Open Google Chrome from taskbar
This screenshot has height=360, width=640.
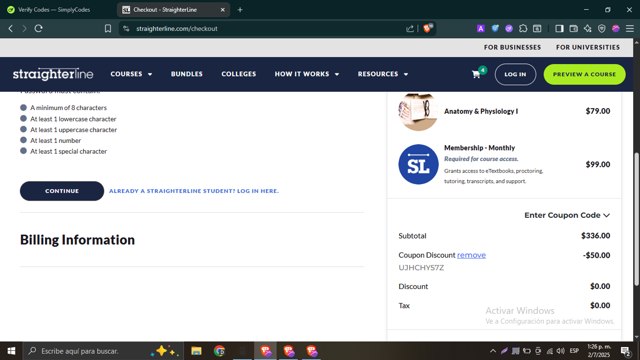220,351
